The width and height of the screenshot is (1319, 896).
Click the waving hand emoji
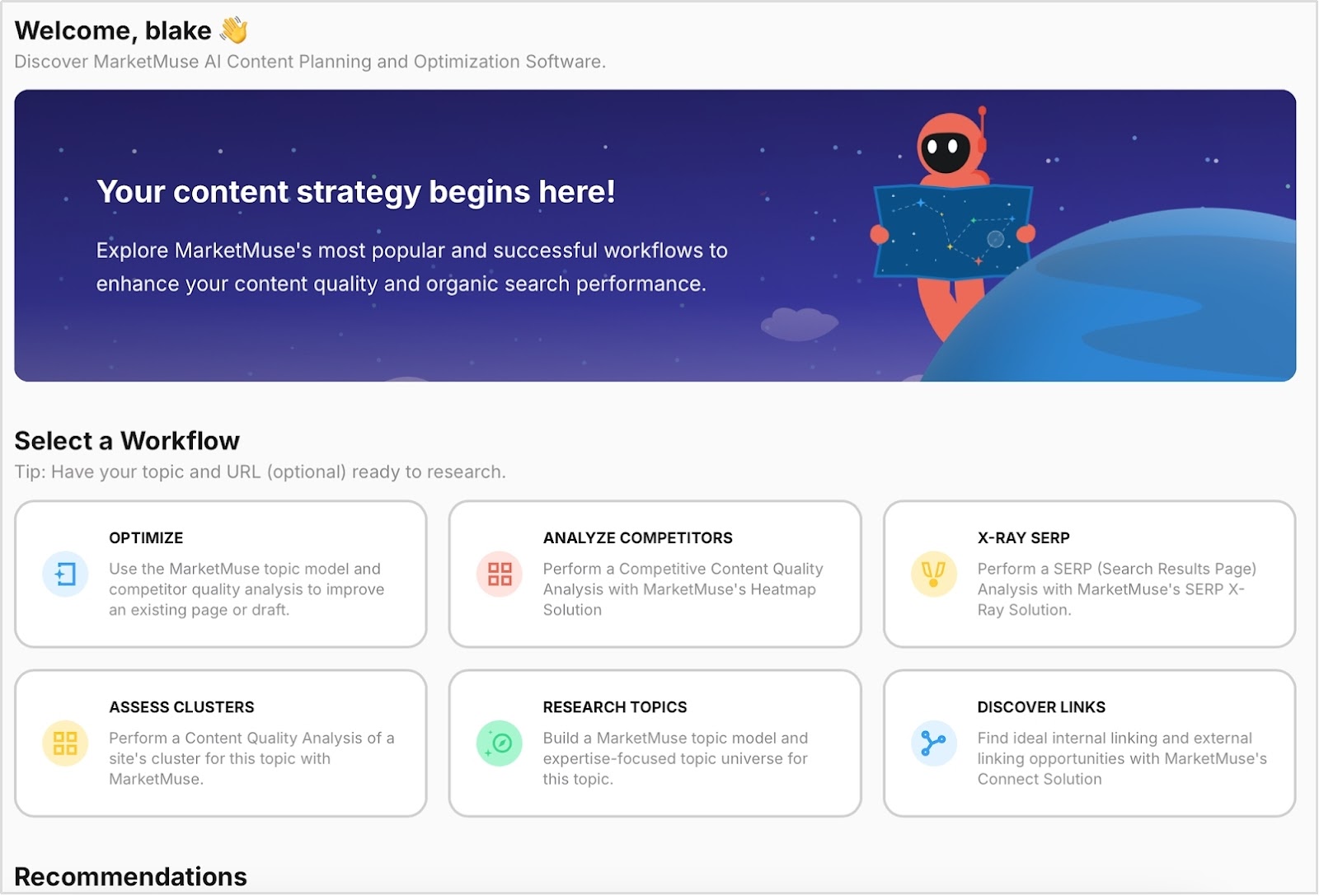coord(234,30)
